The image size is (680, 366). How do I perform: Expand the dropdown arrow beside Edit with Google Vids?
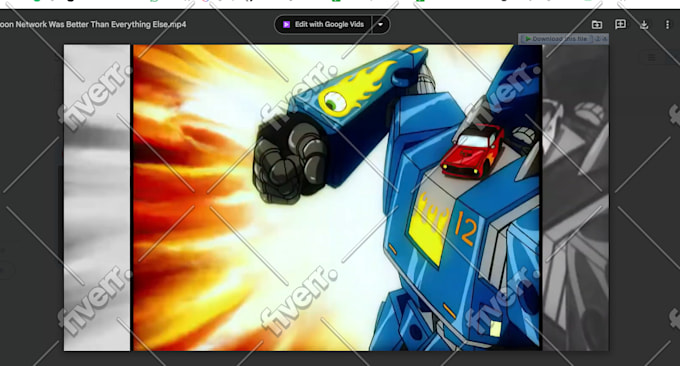(x=380, y=24)
